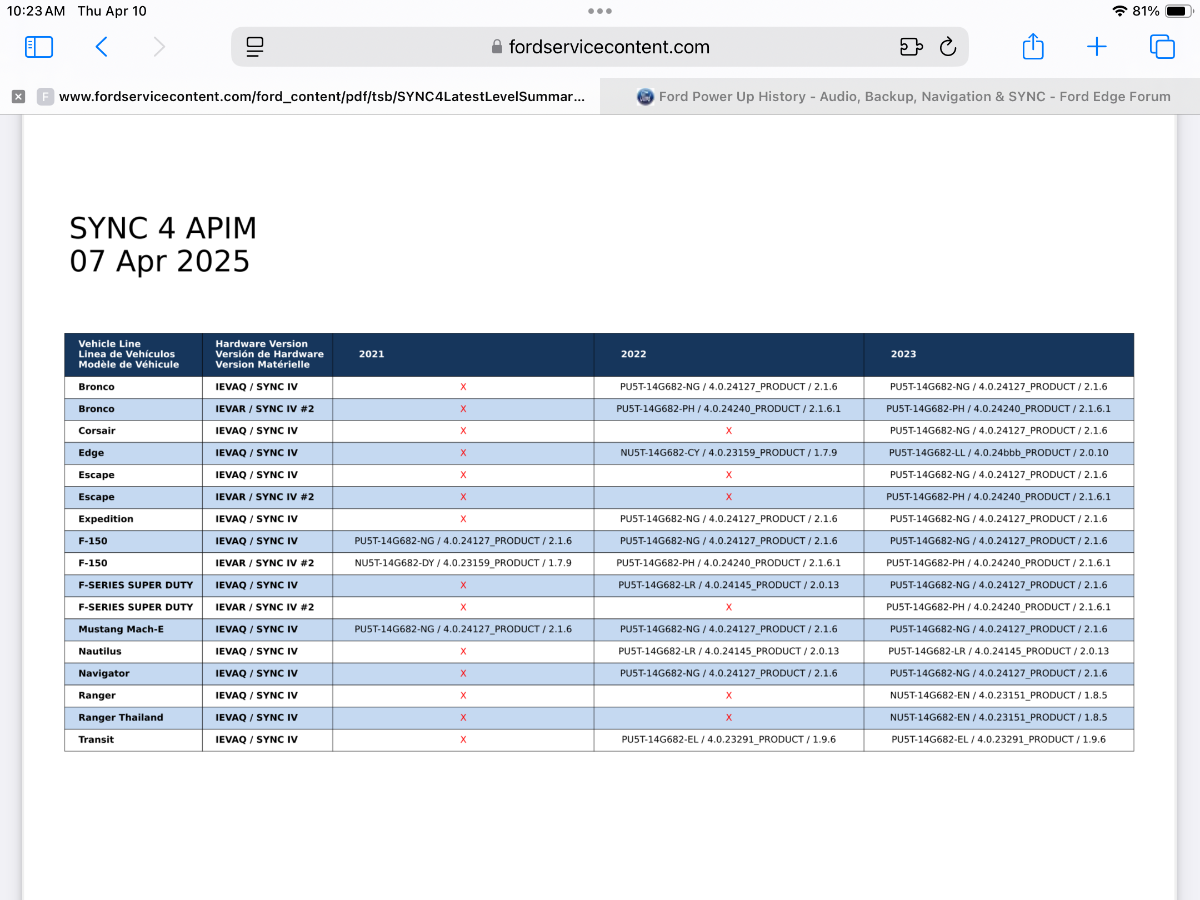
Task: Select the Transit vehicle line cell
Action: tap(133, 739)
